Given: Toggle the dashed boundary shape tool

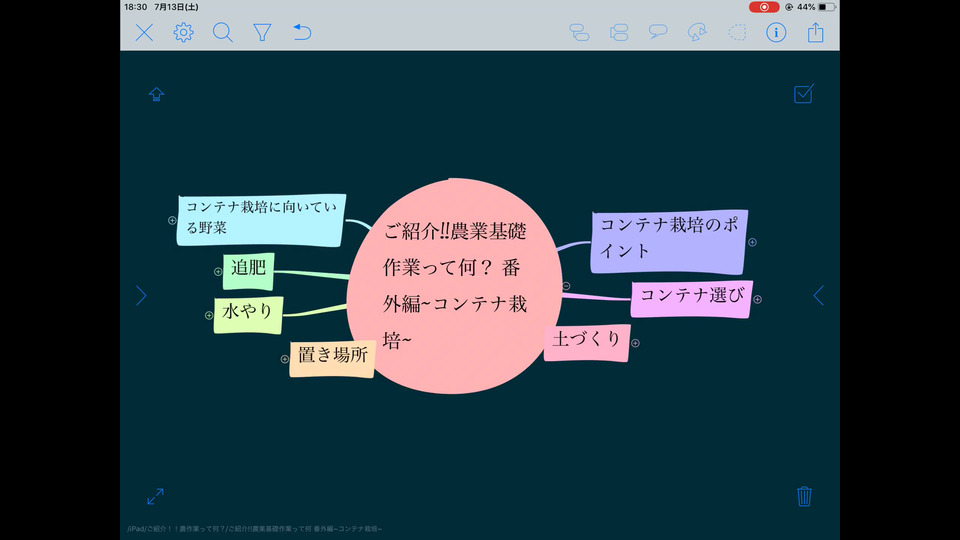Looking at the screenshot, I should tap(737, 32).
